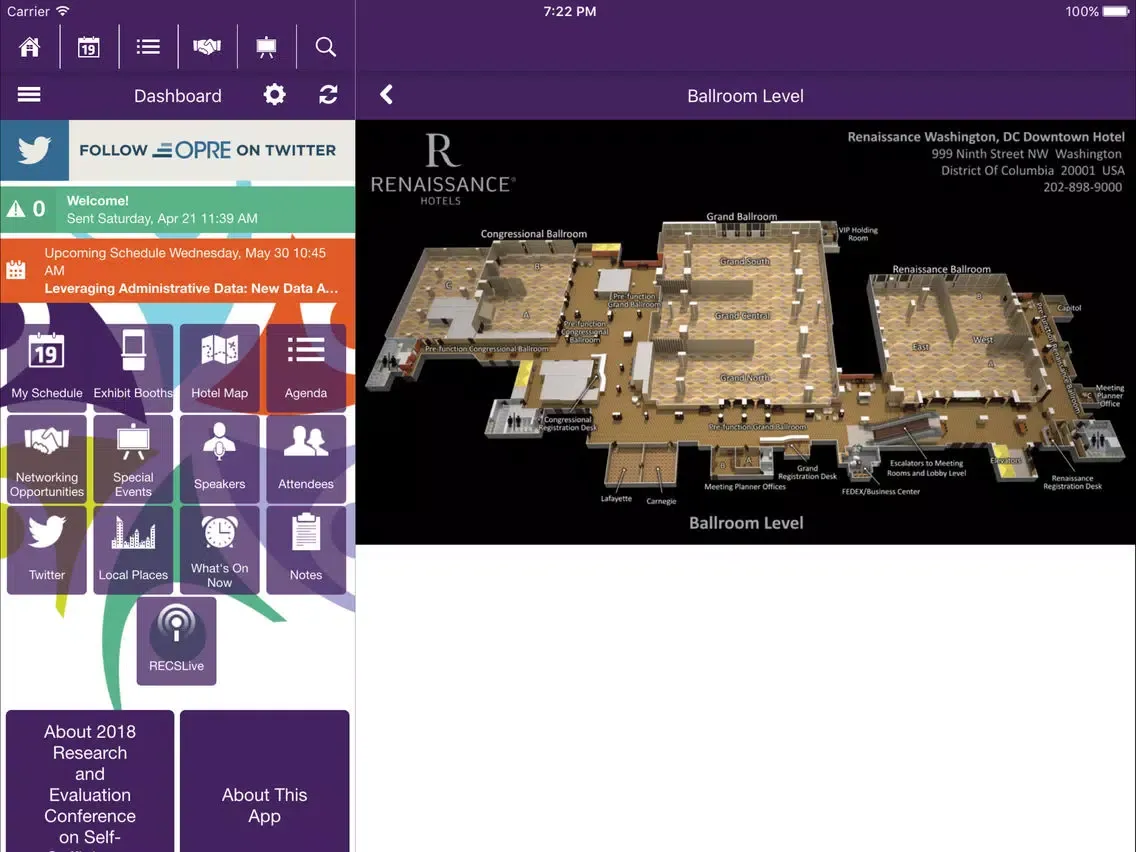This screenshot has width=1136, height=852.
Task: Tap the Follow OPRE on Twitter banner
Action: 178,150
